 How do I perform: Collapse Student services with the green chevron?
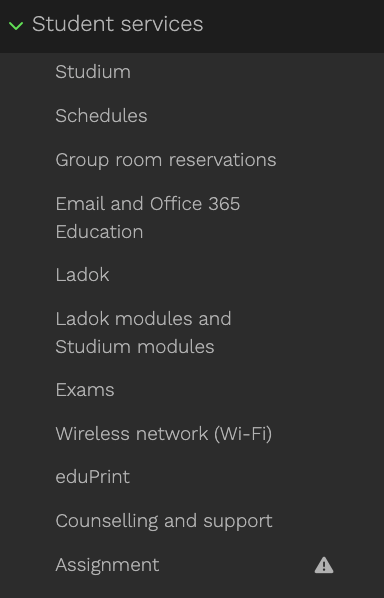point(16,26)
